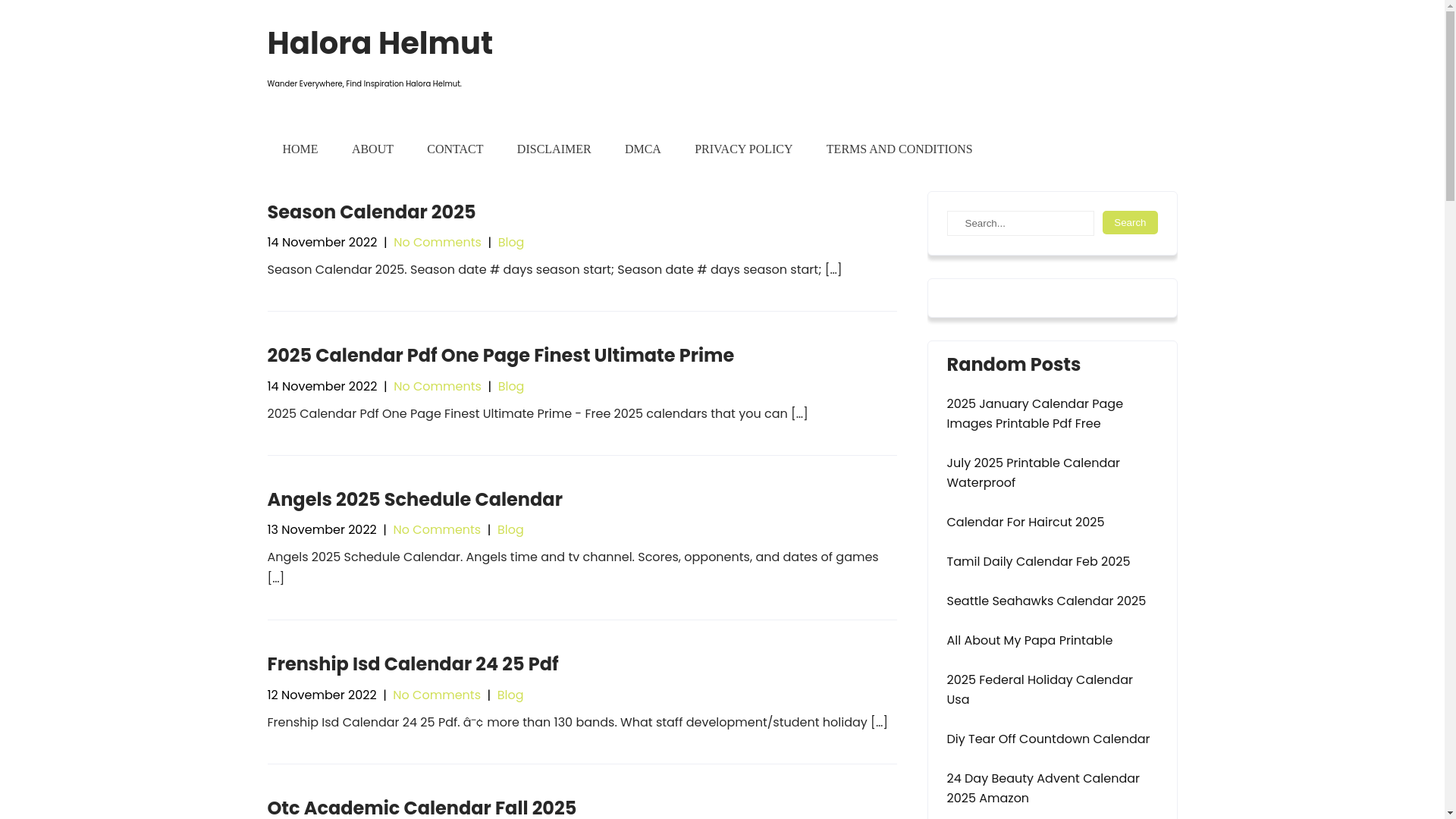1456x819 pixels.
Task: Open the Season Calendar 2025 post
Action: click(x=371, y=212)
